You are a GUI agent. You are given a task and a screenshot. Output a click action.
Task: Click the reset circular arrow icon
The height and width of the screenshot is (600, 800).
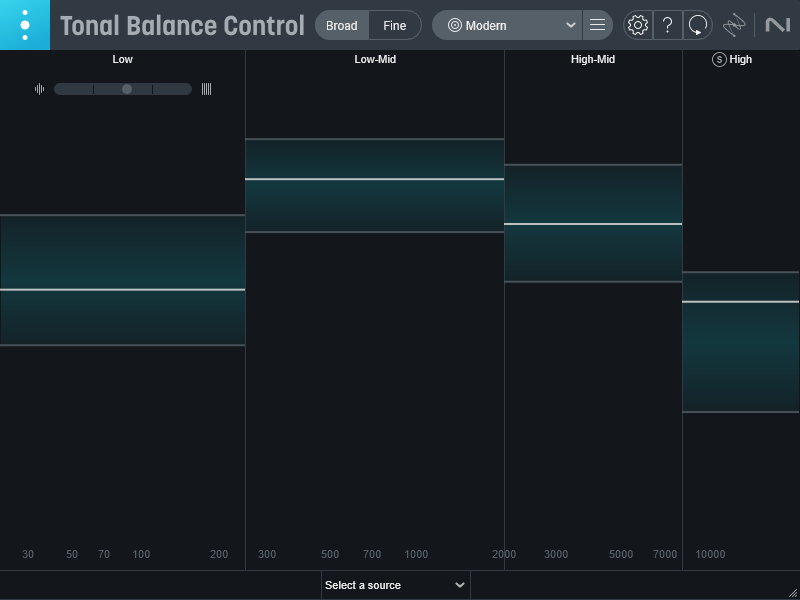tap(697, 25)
